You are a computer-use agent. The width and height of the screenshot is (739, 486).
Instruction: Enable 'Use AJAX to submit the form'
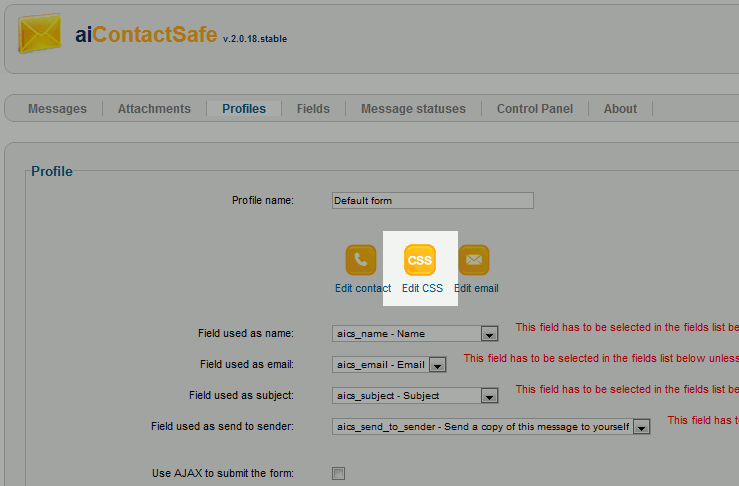pos(338,473)
